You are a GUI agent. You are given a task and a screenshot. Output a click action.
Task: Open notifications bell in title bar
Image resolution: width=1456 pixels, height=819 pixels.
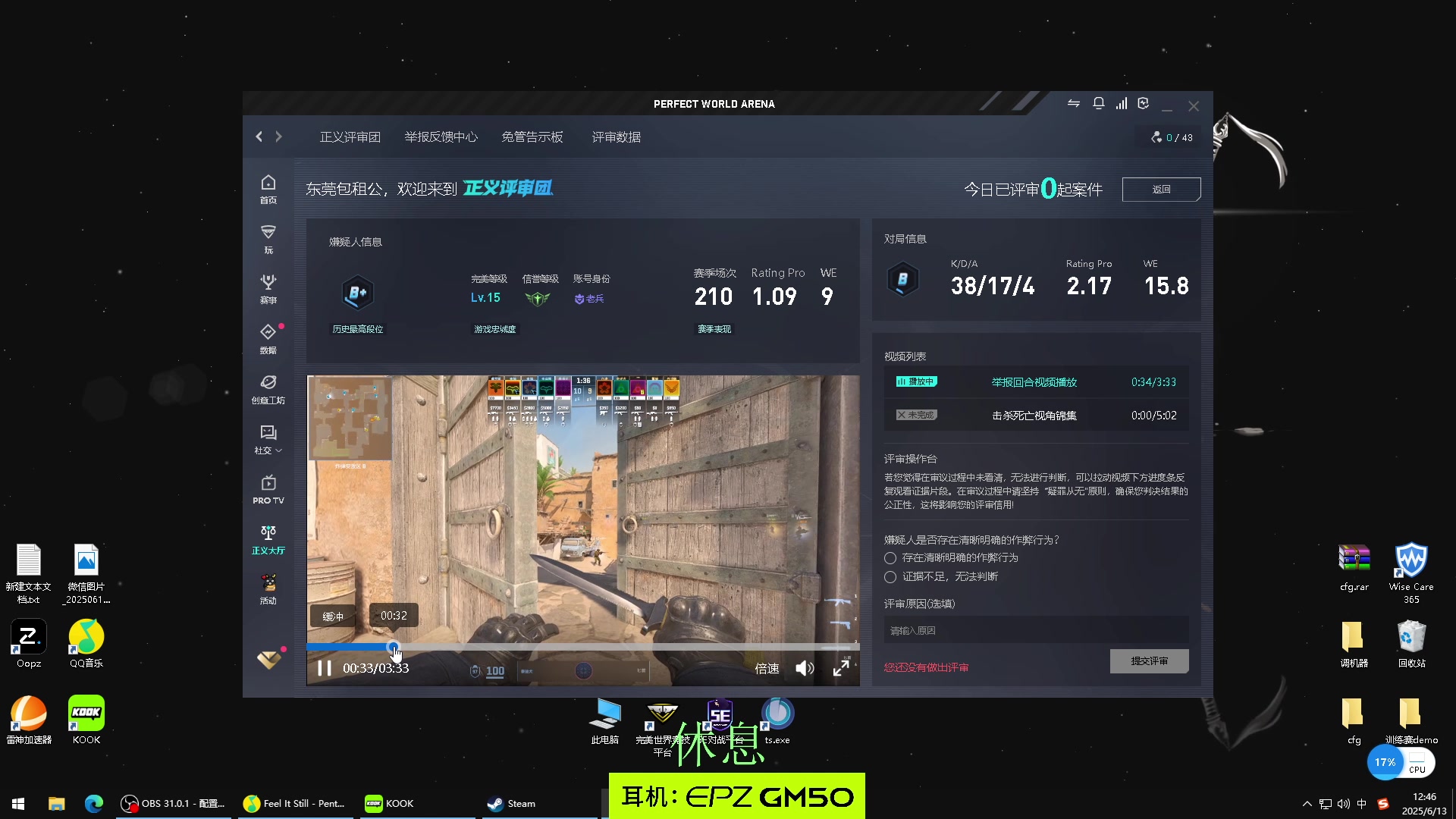(1098, 103)
